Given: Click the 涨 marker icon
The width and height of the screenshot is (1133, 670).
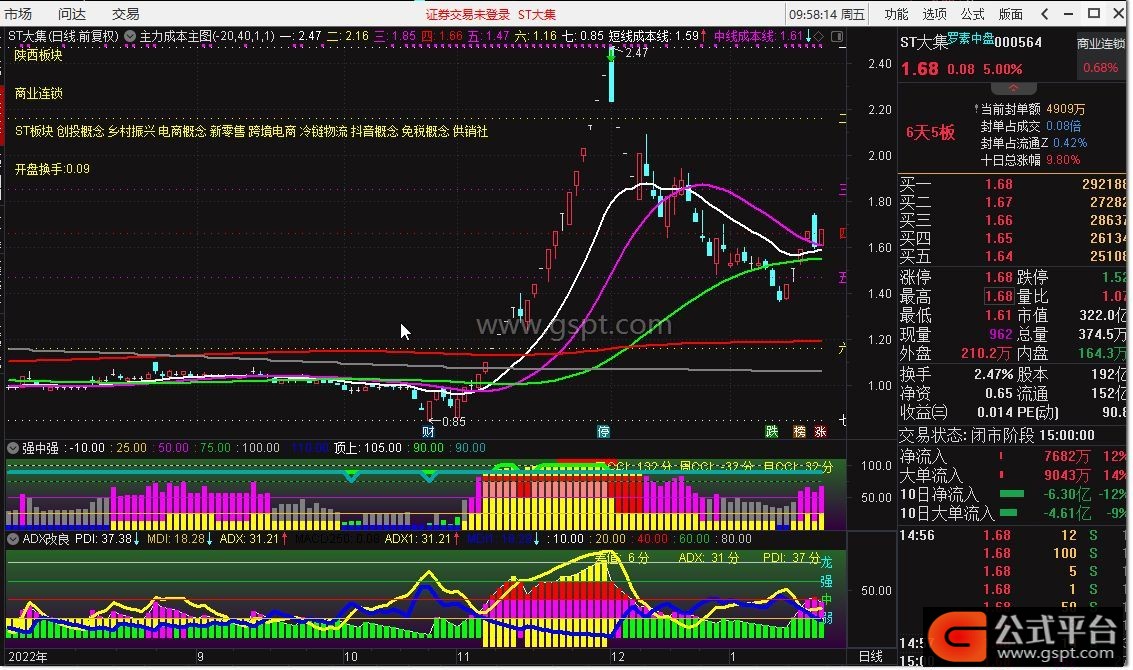Looking at the screenshot, I should click(820, 431).
